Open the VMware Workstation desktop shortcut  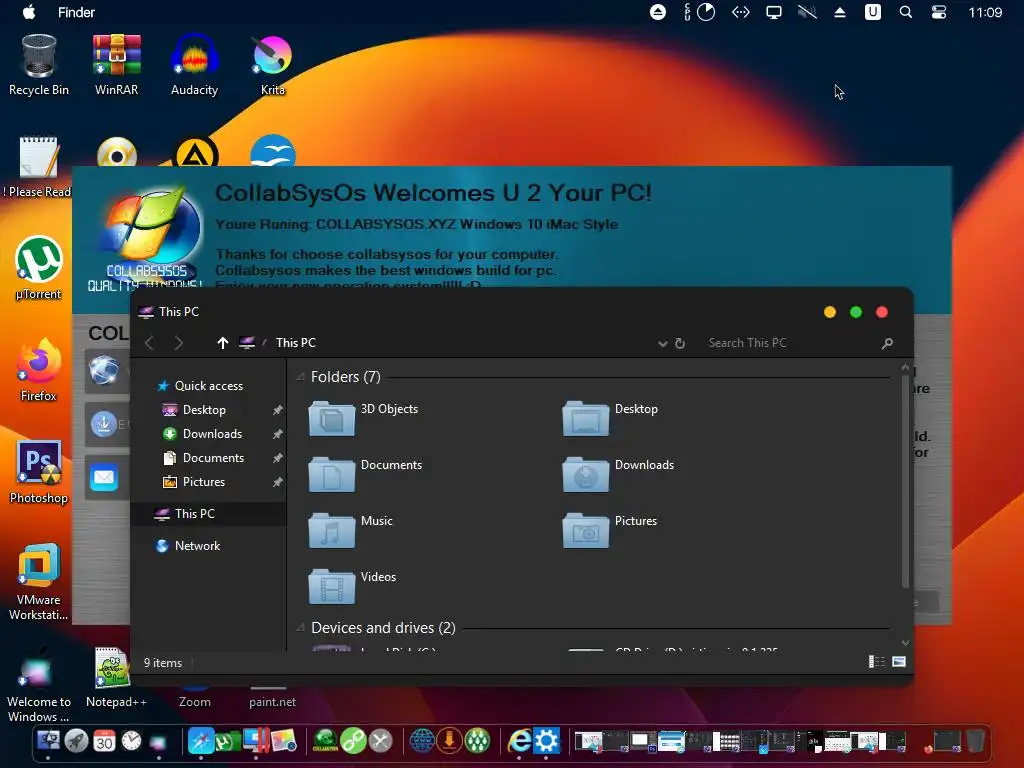click(x=39, y=581)
